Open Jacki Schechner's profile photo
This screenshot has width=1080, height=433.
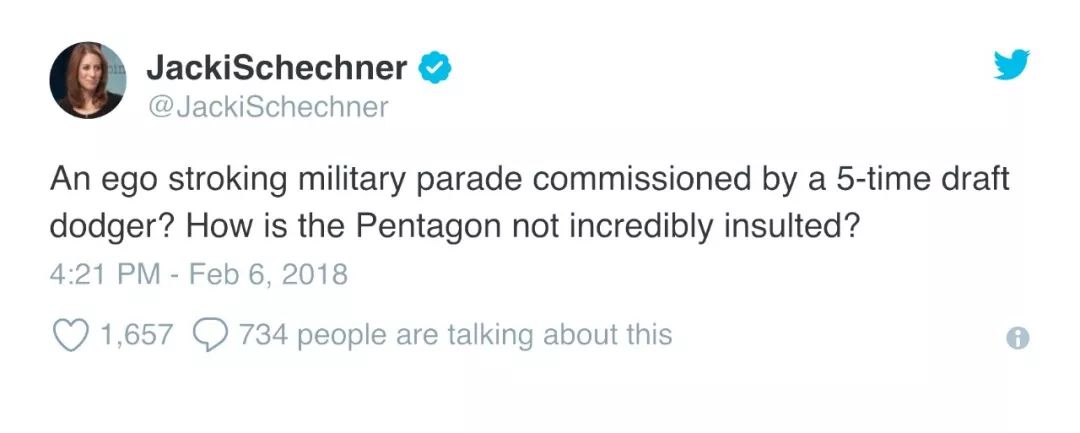pyautogui.click(x=87, y=82)
